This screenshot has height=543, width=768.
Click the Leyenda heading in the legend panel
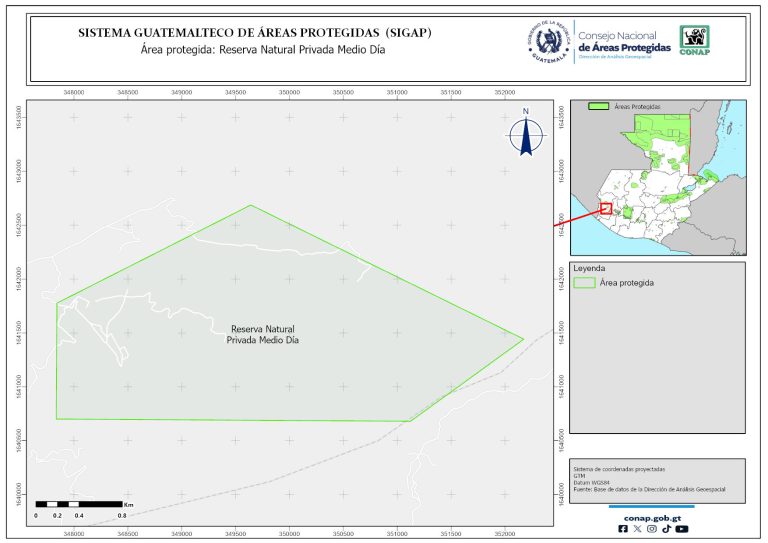coord(589,268)
